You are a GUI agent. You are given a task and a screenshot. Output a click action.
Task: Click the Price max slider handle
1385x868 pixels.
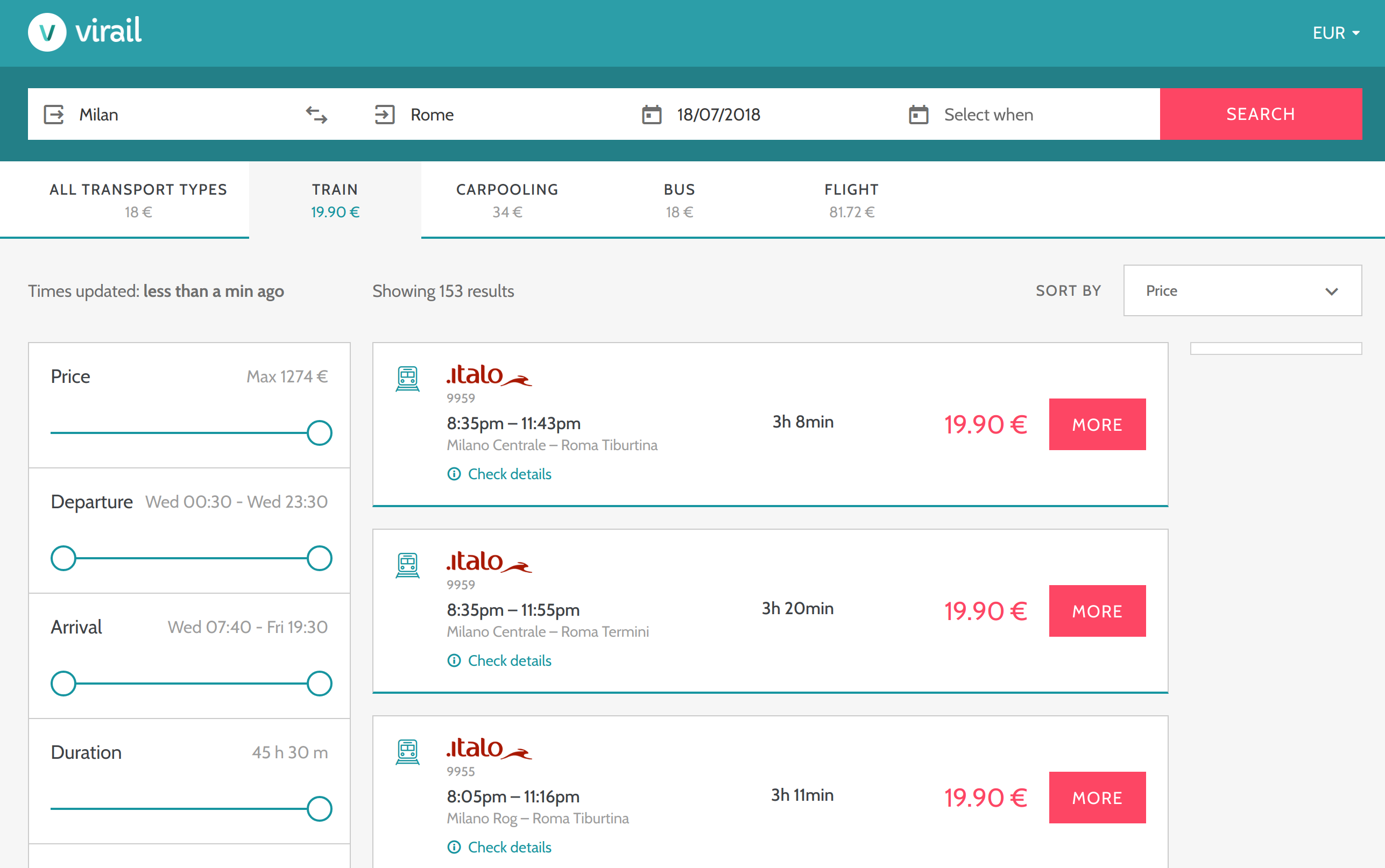319,433
